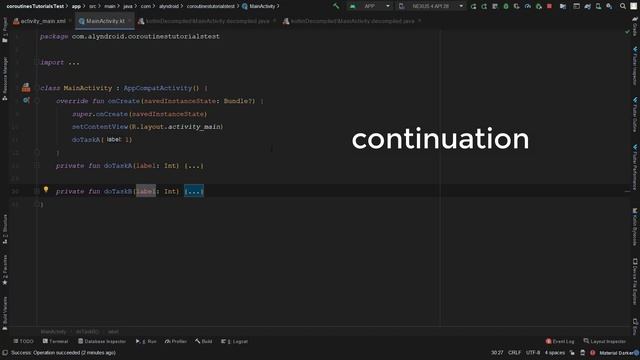Click 'coroutinesTutorialsTest' project breadcrumb
This screenshot has width=640, height=360.
(35, 6)
